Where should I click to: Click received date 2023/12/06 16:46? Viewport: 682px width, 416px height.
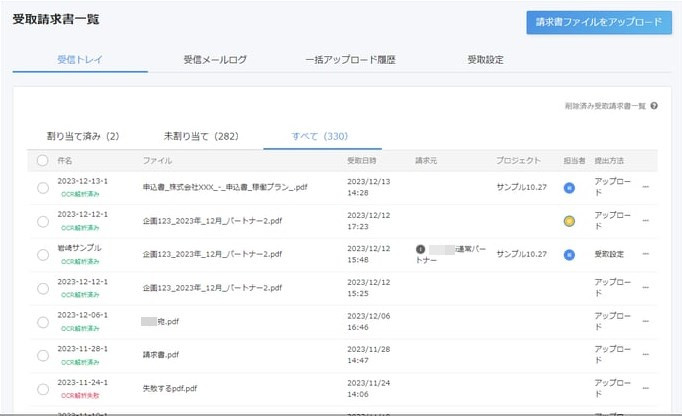368,322
